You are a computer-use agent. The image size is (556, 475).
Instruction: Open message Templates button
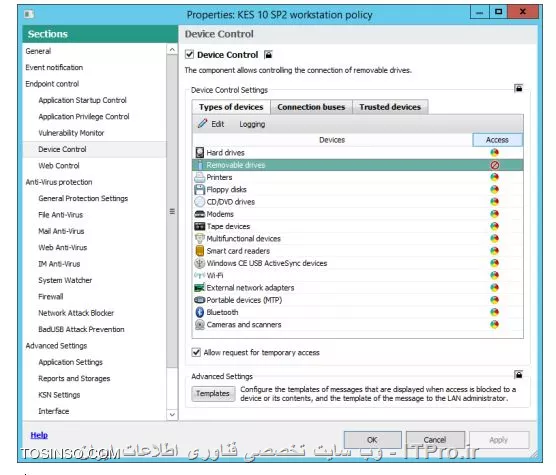pos(213,393)
